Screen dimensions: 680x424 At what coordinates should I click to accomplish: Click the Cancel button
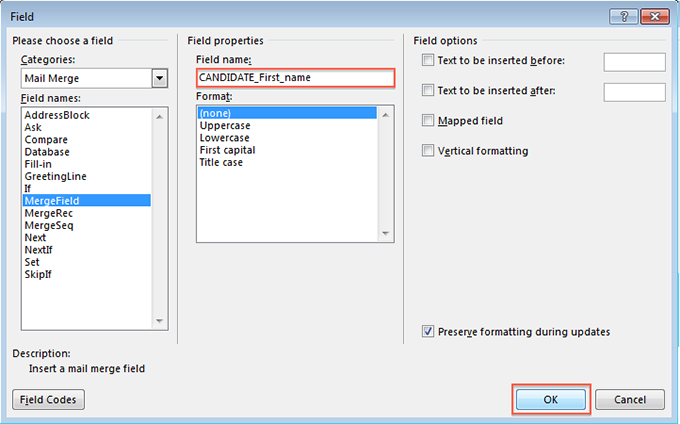pos(629,399)
